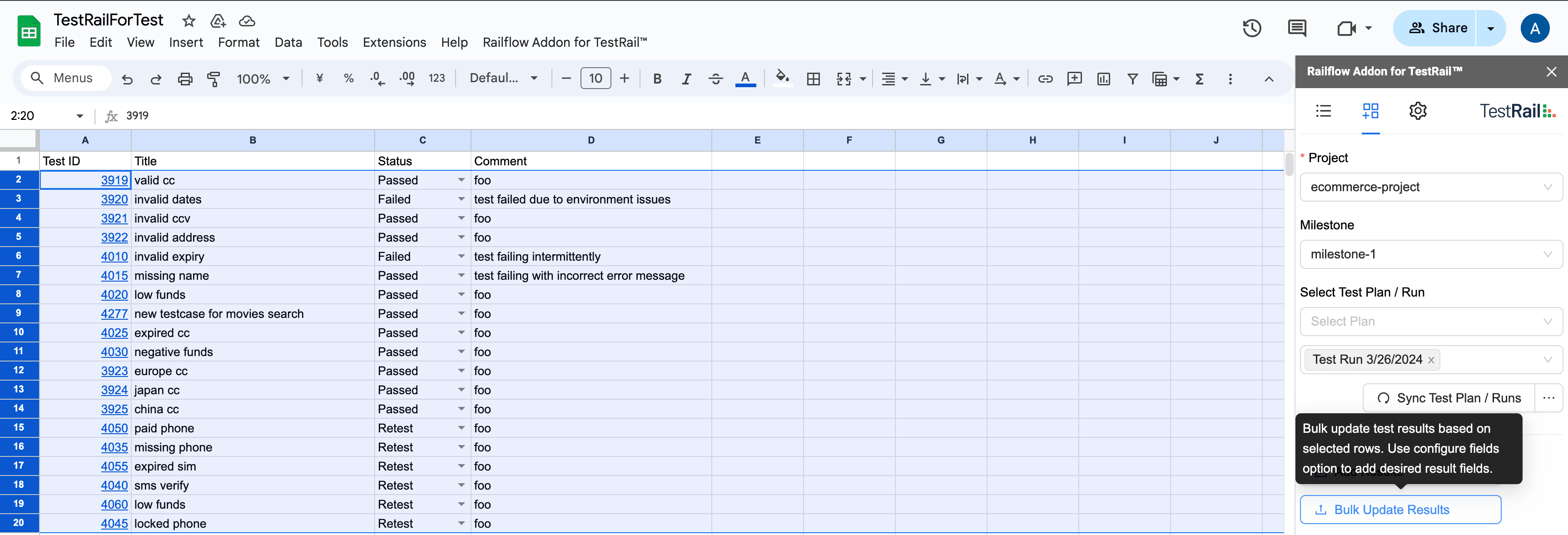This screenshot has height=535, width=1568.
Task: Open the Format menu
Action: tap(238, 42)
